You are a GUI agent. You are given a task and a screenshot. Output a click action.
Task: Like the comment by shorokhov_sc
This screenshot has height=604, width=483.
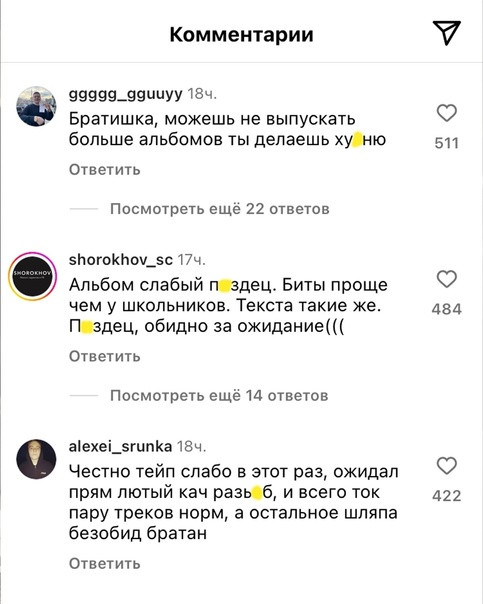coord(447,279)
